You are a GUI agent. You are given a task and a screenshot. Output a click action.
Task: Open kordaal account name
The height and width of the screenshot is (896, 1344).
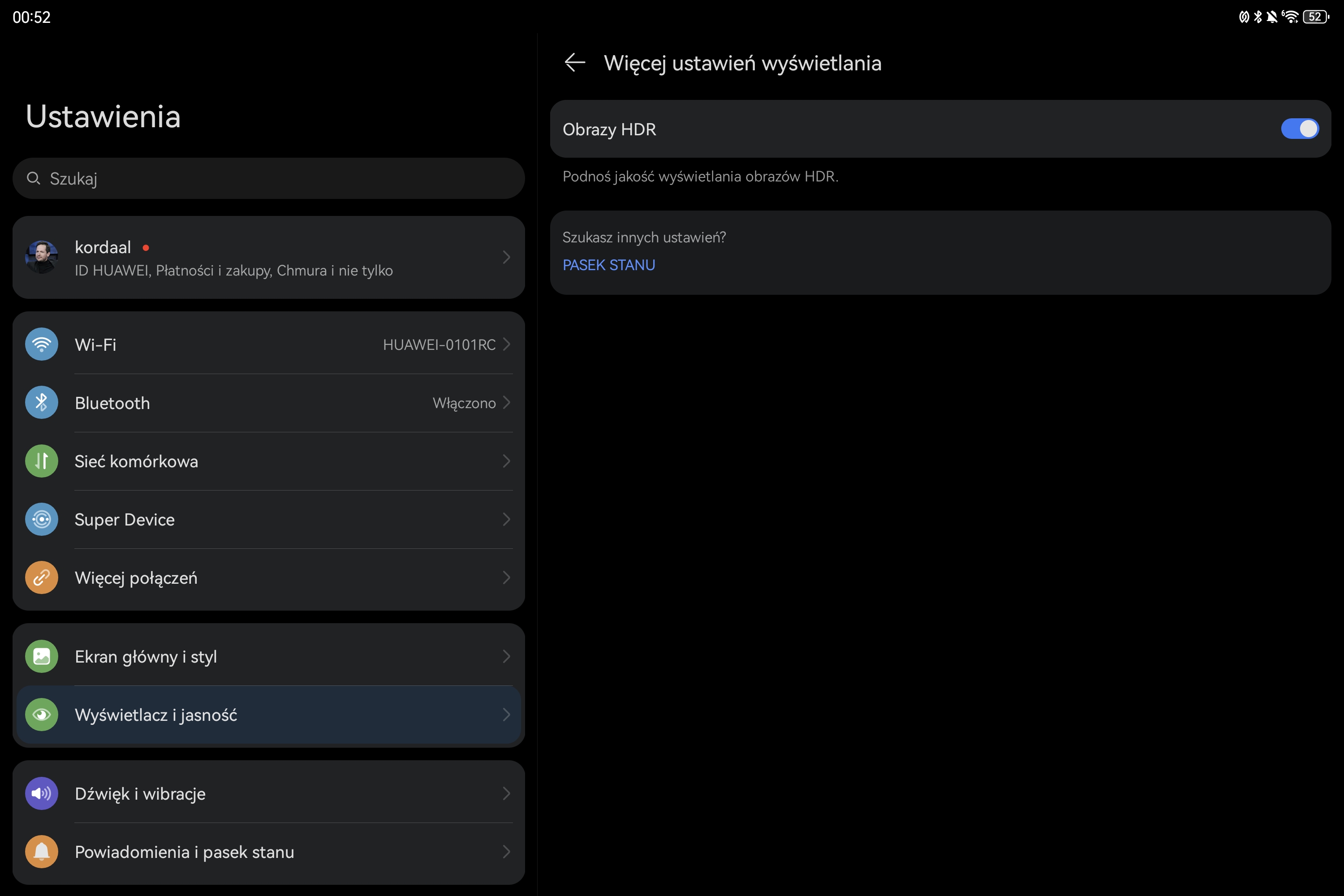(103, 247)
